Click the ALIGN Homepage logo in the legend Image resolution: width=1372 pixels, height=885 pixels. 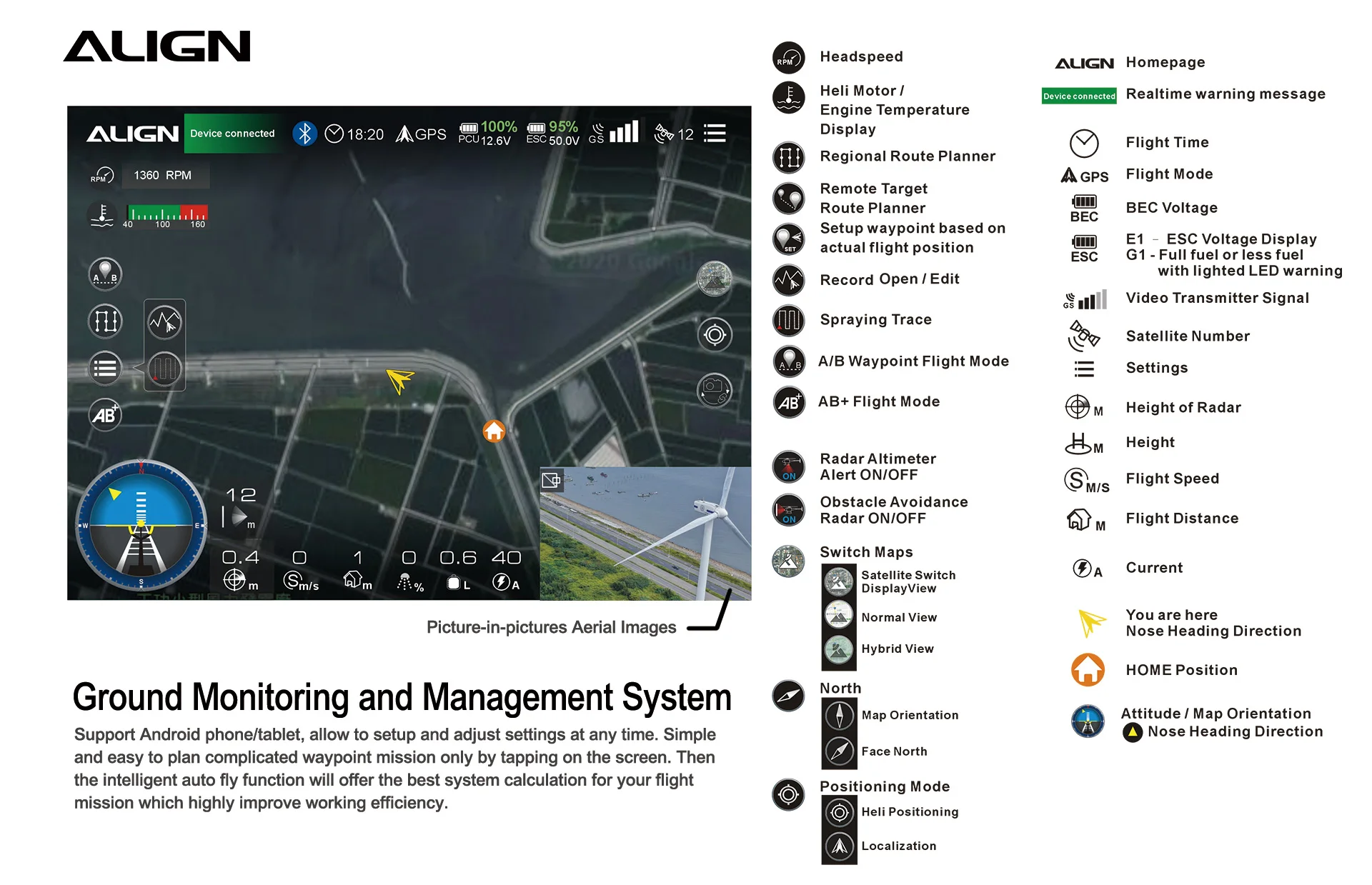coord(1084,64)
